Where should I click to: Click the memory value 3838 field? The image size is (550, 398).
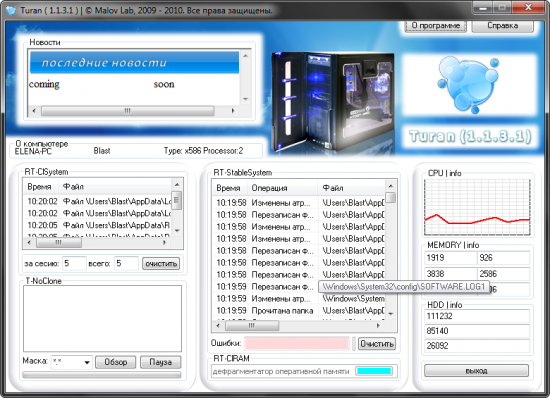tap(450, 274)
